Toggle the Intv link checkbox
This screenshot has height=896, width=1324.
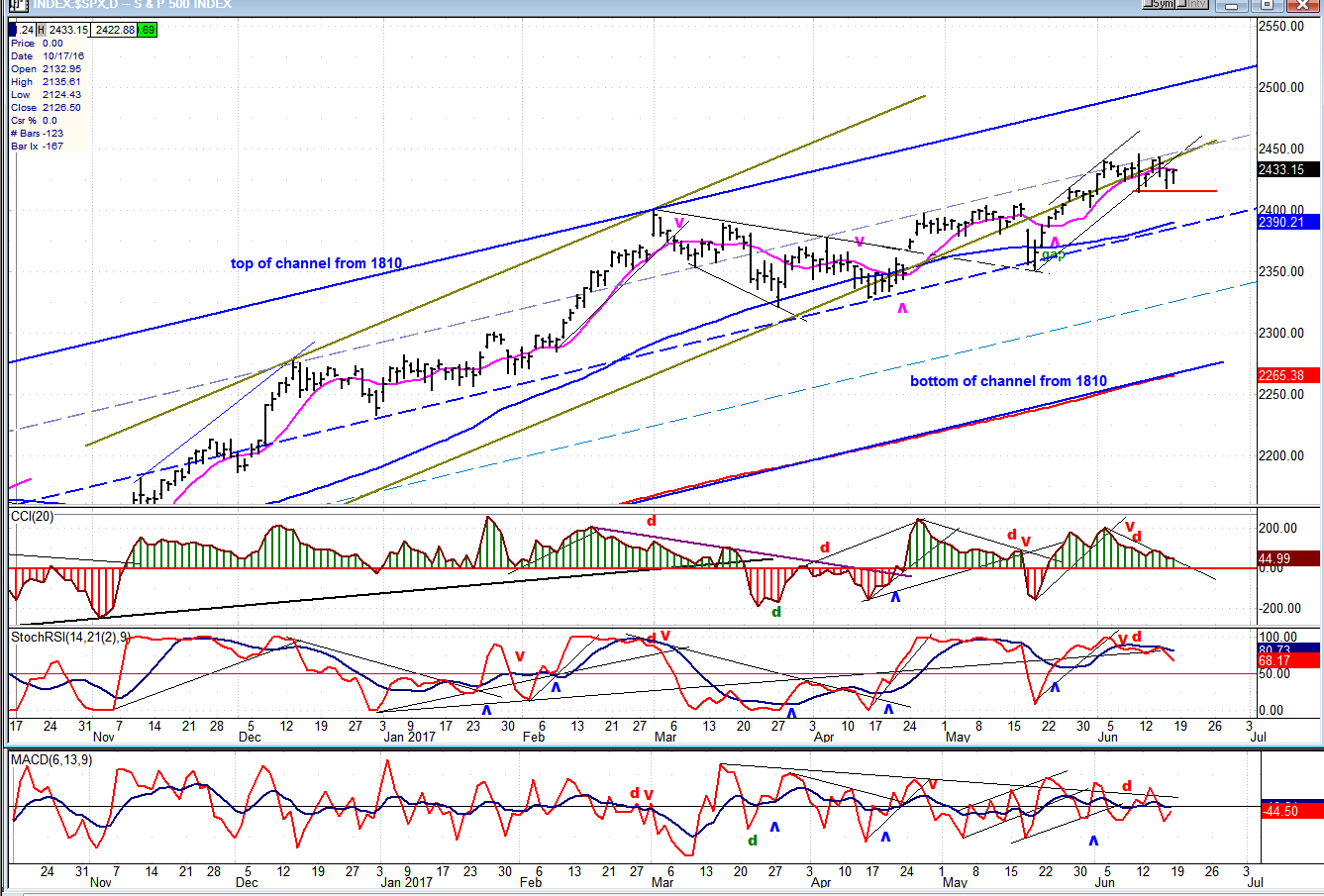1194,4
